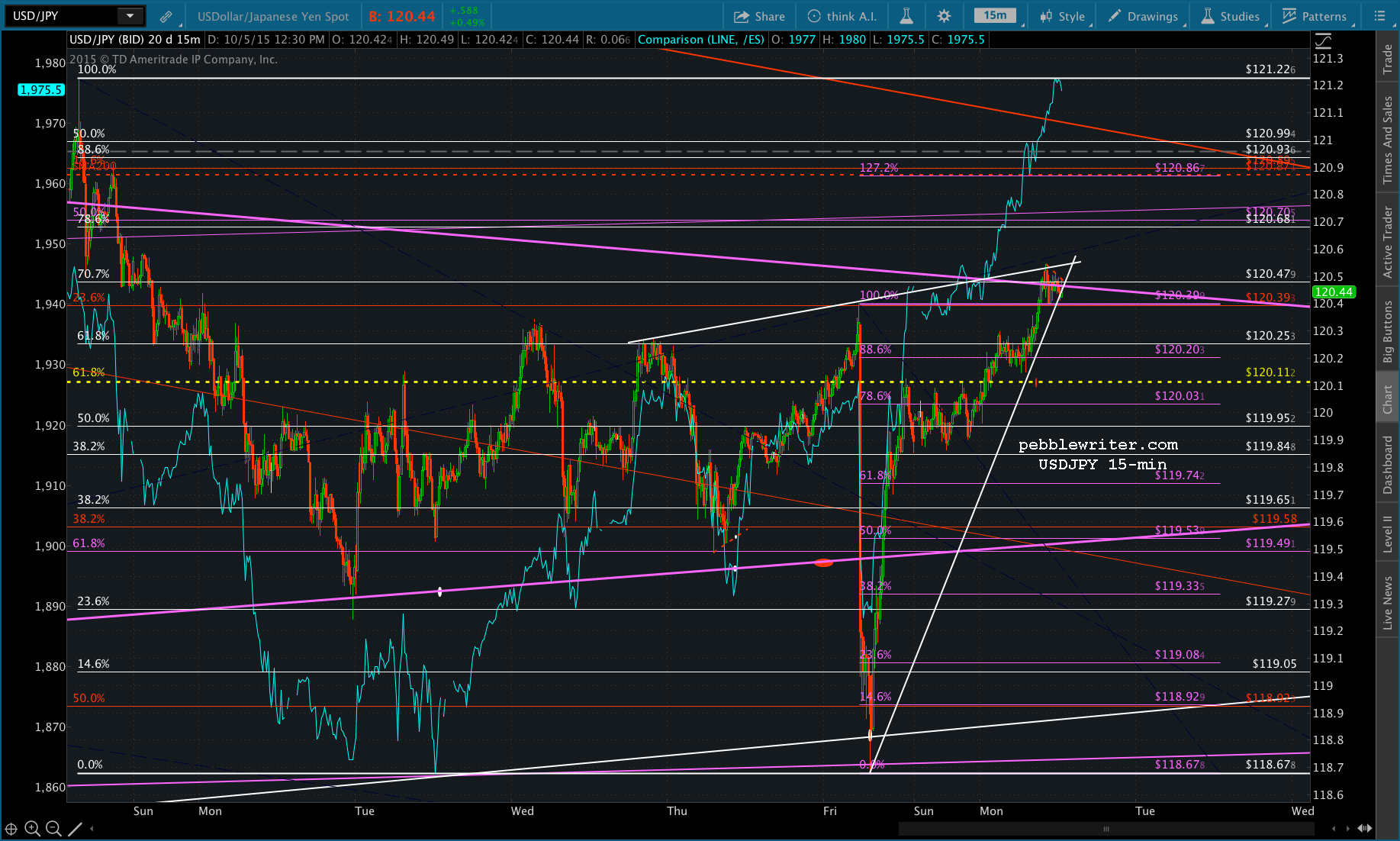Screen dimensions: 1400x841
Task: Select the crosshair pan tool icon
Action: (x=11, y=829)
